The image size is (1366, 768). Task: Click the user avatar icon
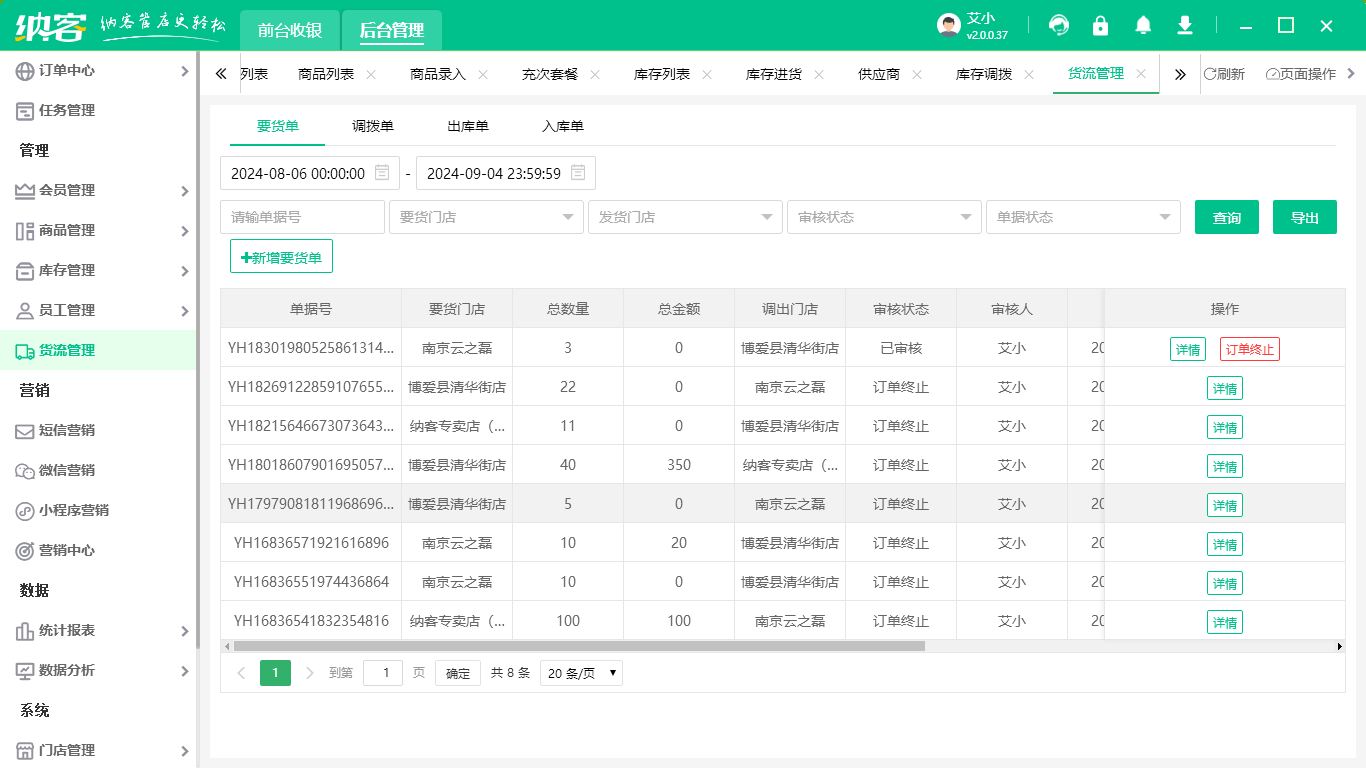(948, 26)
